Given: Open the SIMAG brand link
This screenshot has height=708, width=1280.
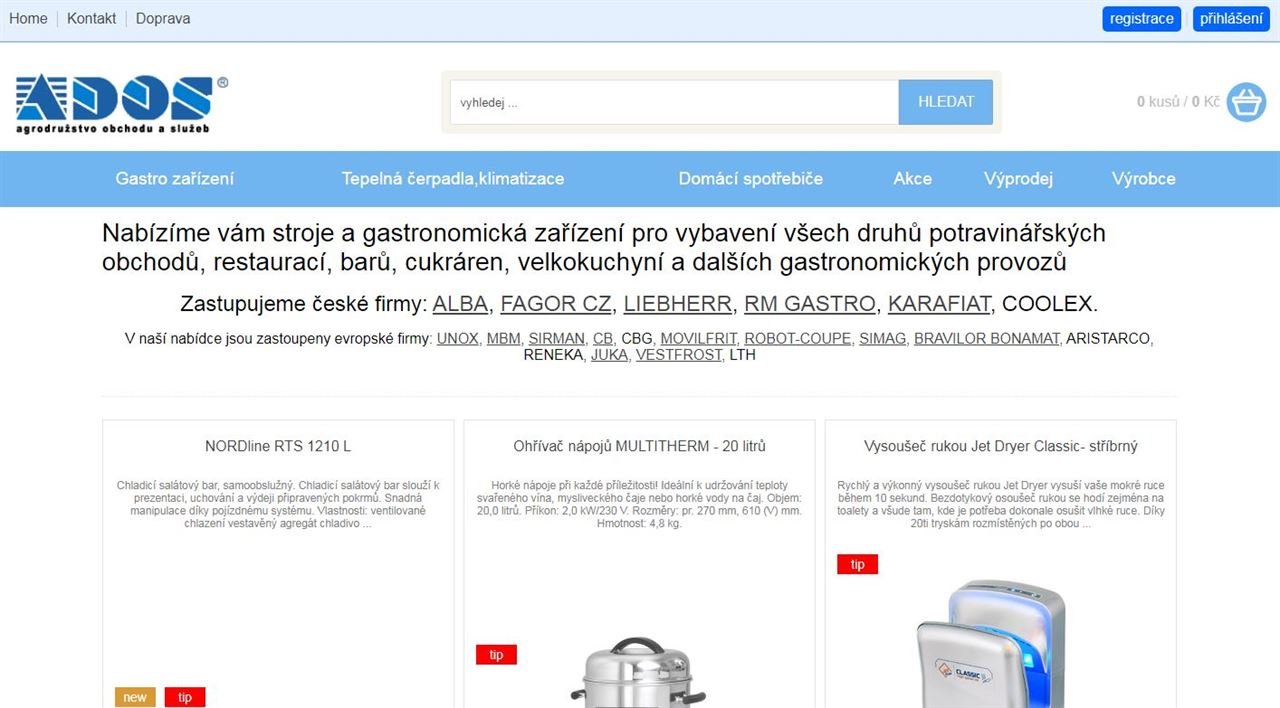Looking at the screenshot, I should tap(883, 339).
